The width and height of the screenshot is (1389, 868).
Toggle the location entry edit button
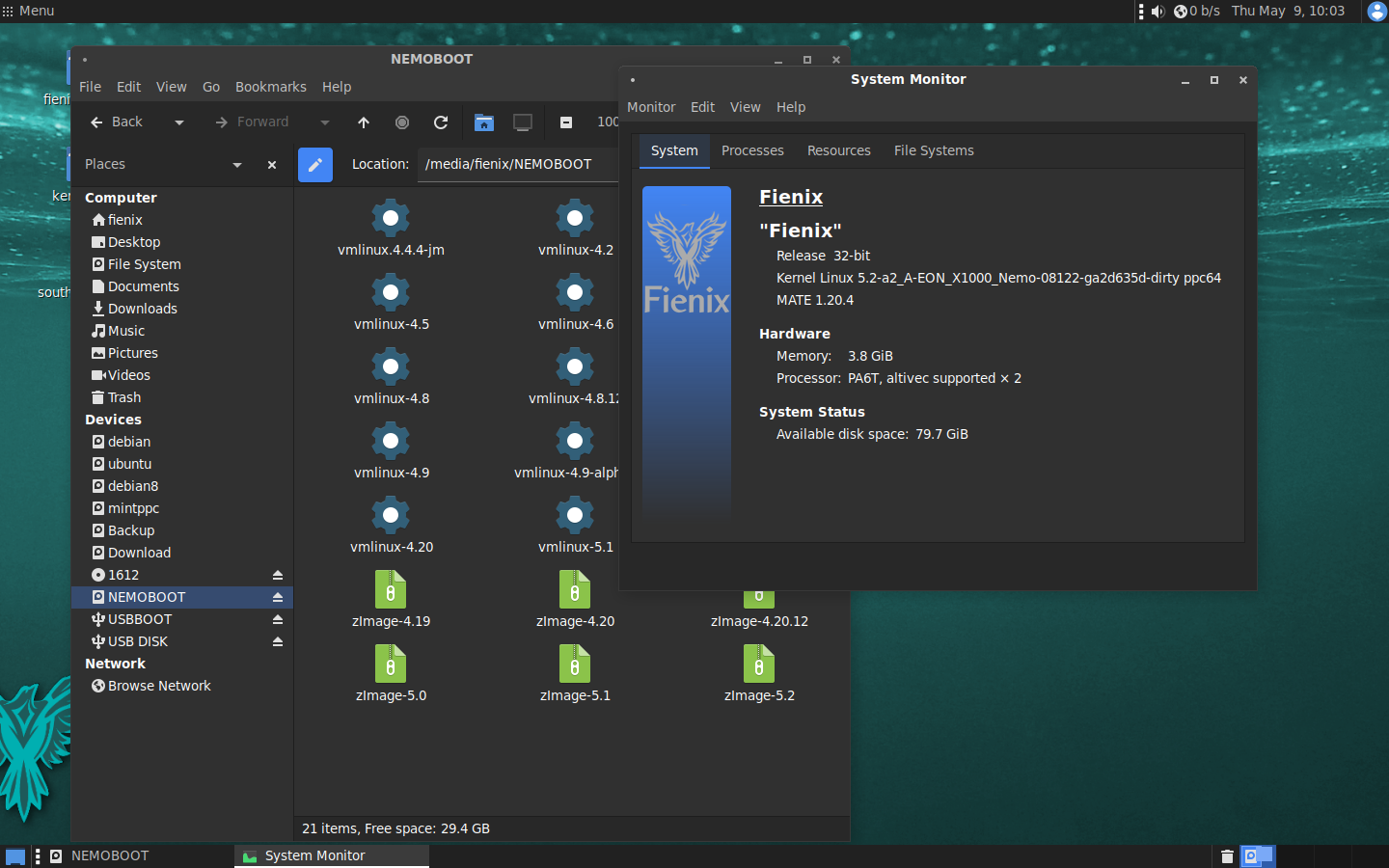click(315, 165)
